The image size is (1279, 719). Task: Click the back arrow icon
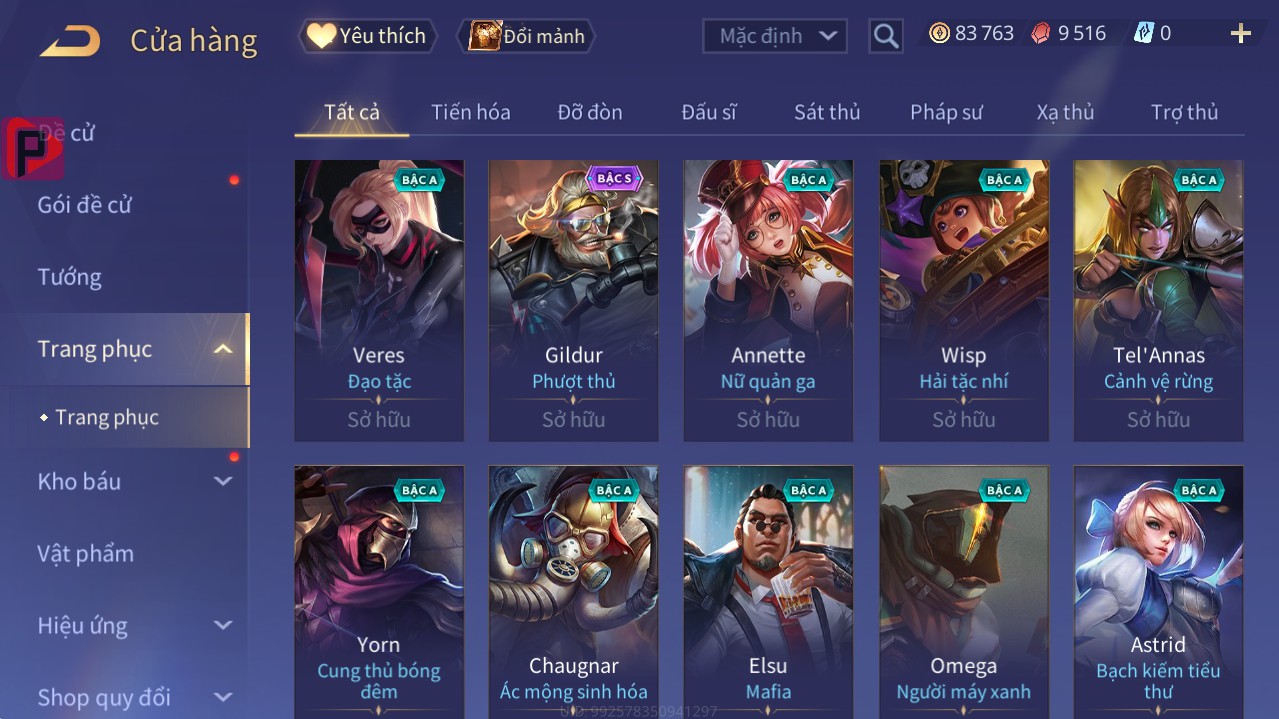pos(70,40)
